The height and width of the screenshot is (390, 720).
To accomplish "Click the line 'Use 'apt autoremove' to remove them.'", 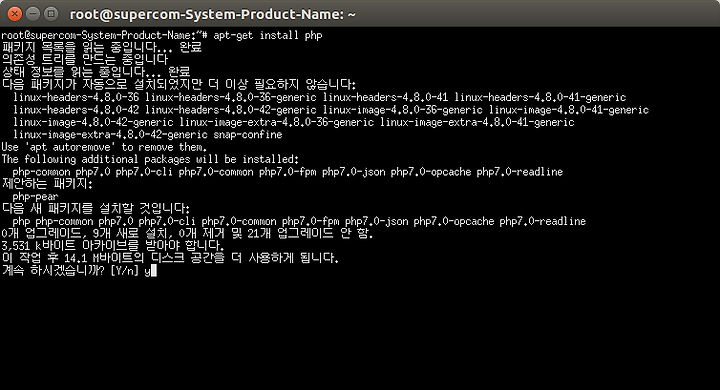I will point(104,147).
